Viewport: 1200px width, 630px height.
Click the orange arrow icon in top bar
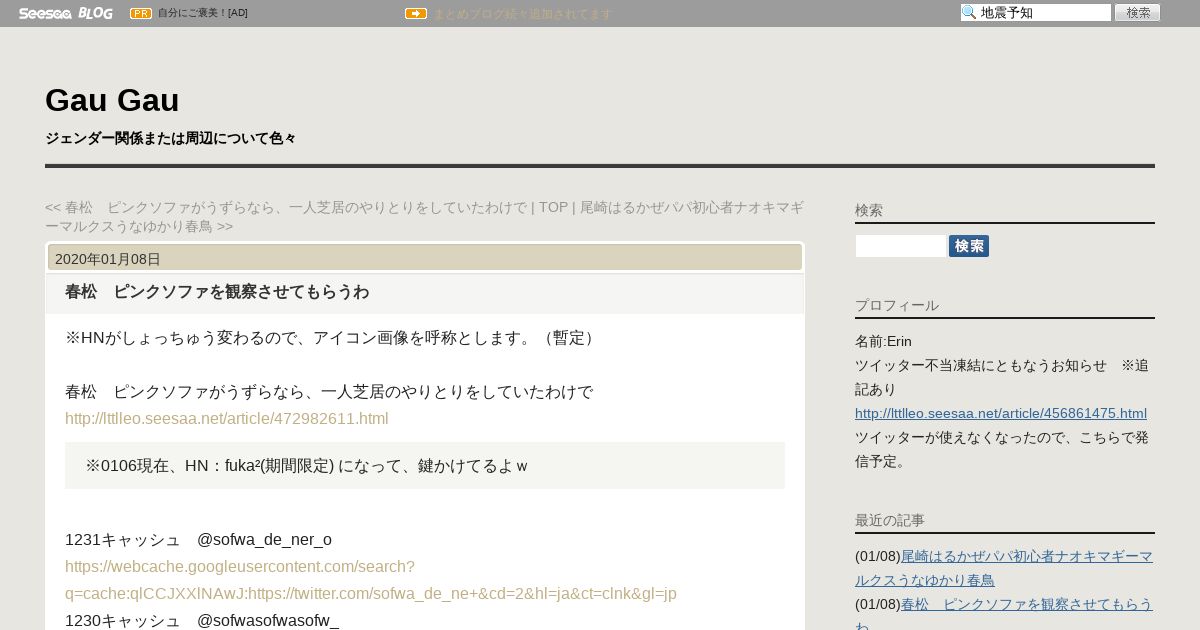click(416, 13)
